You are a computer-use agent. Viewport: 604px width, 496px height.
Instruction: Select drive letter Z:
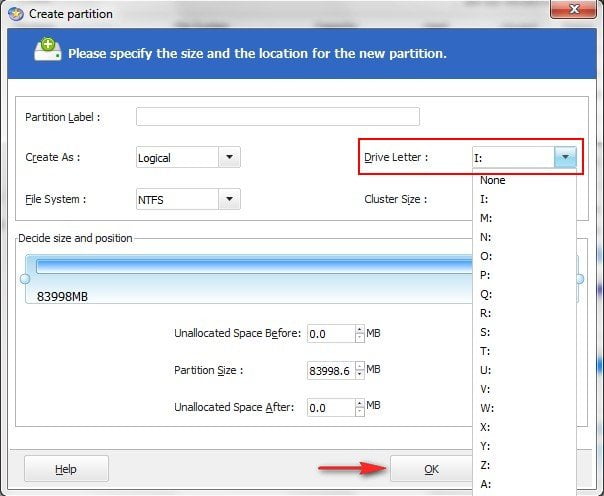coord(487,464)
